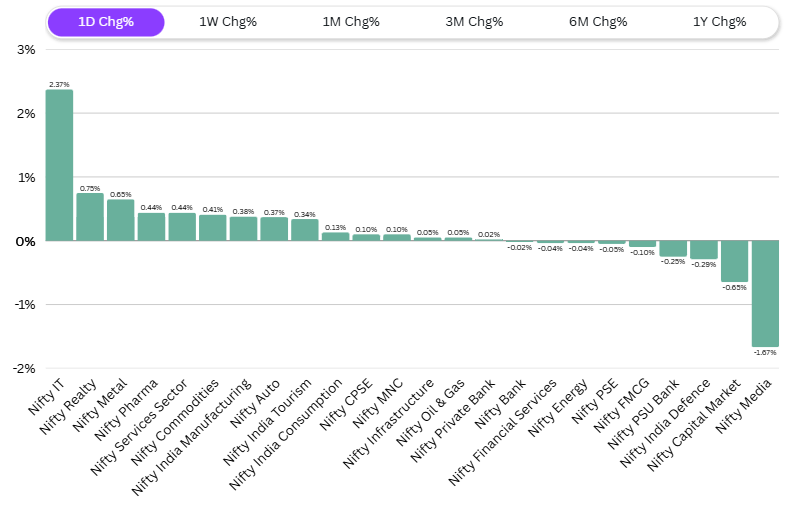Click the 2% y-axis label

coord(26,114)
